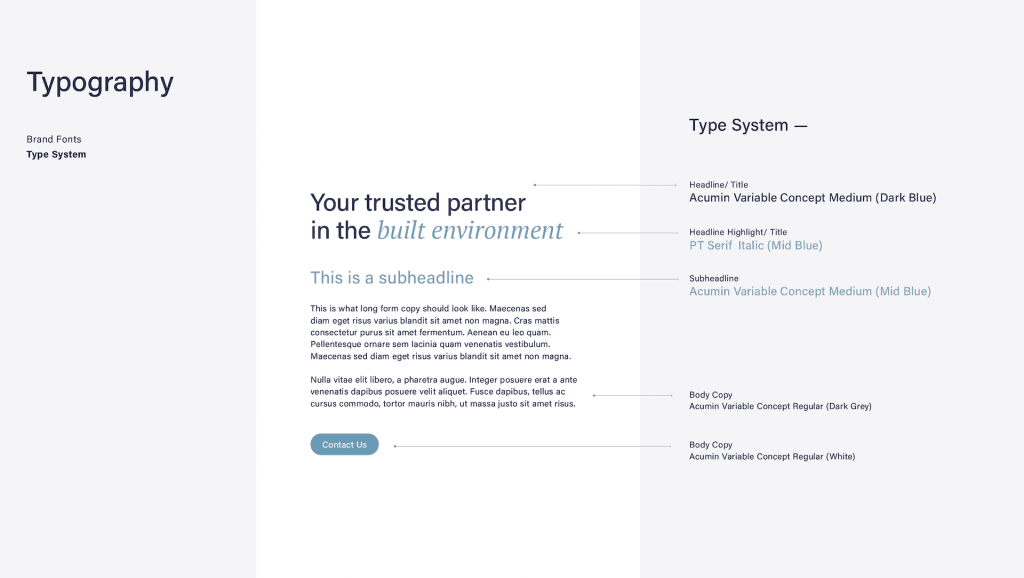Viewport: 1024px width, 578px height.
Task: Open the Brand Fonts section link
Action: pyautogui.click(x=54, y=139)
